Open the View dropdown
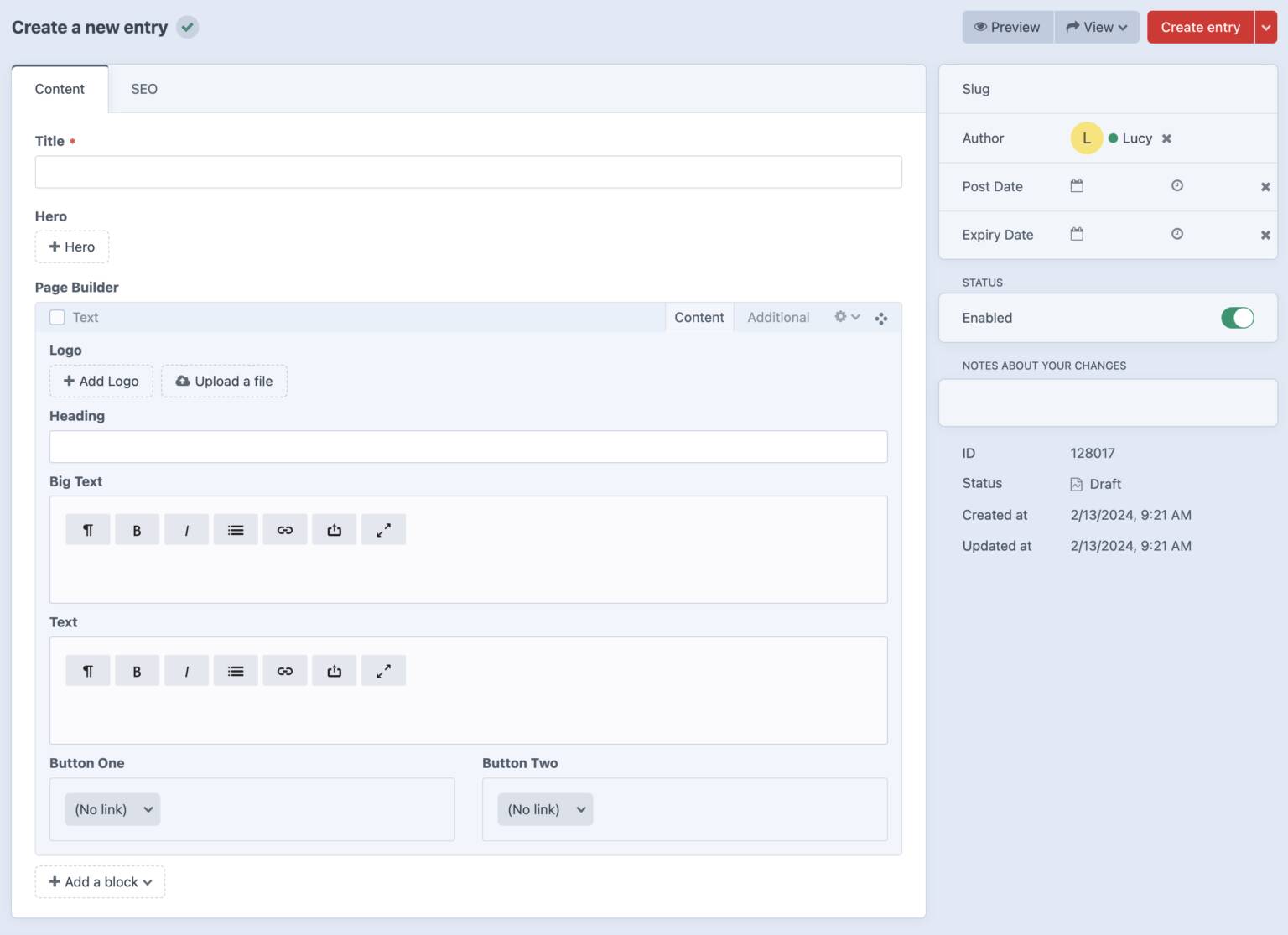1288x935 pixels. click(1097, 27)
